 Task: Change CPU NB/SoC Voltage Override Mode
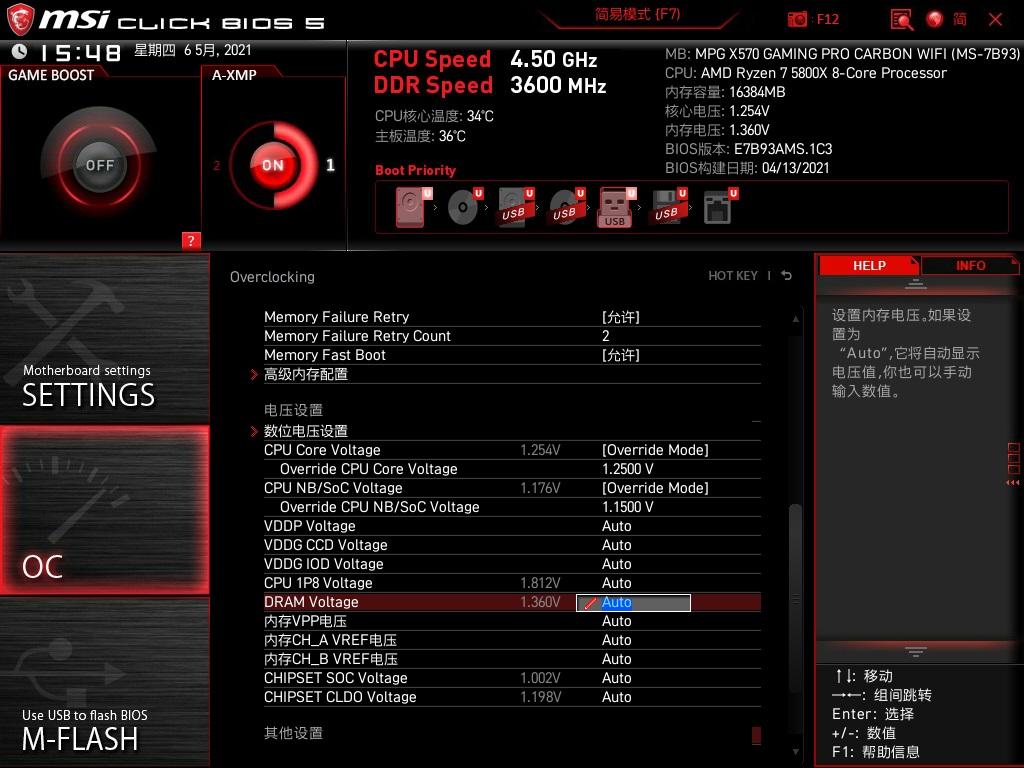(x=655, y=488)
